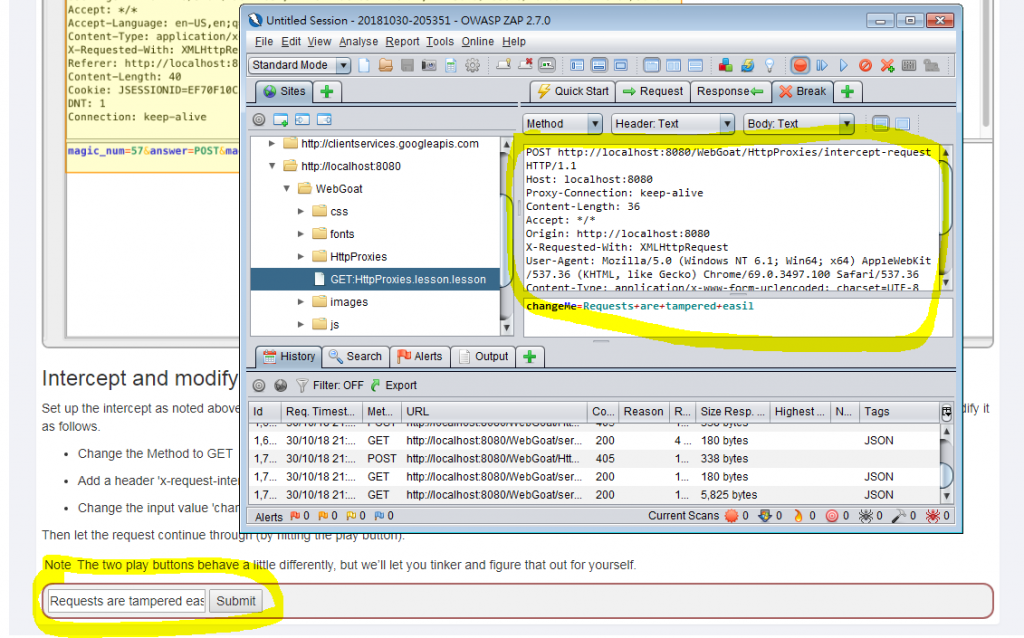Open the File menu
The width and height of the screenshot is (1024, 638).
point(264,41)
